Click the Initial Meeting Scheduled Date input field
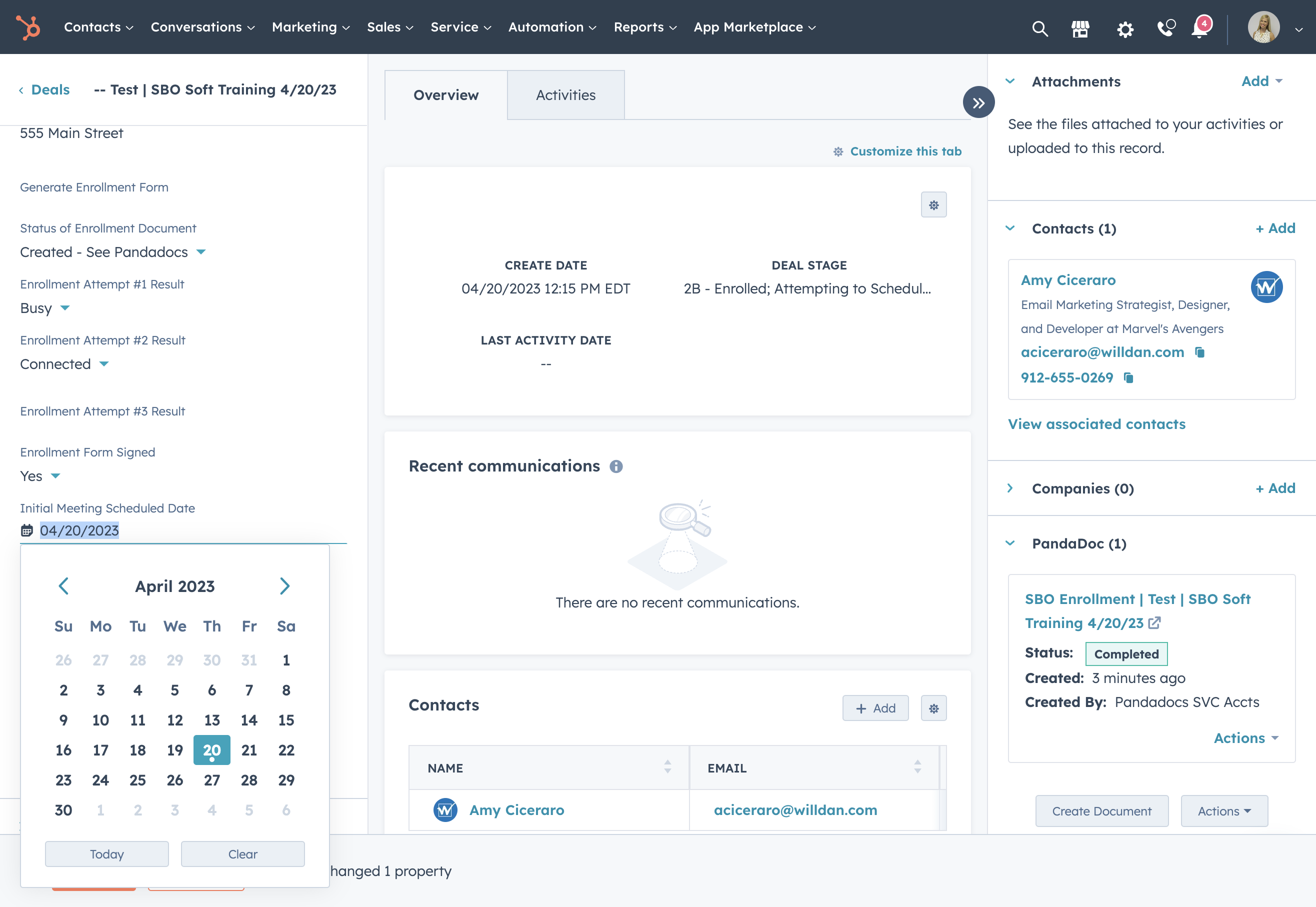This screenshot has width=1316, height=907. (183, 531)
